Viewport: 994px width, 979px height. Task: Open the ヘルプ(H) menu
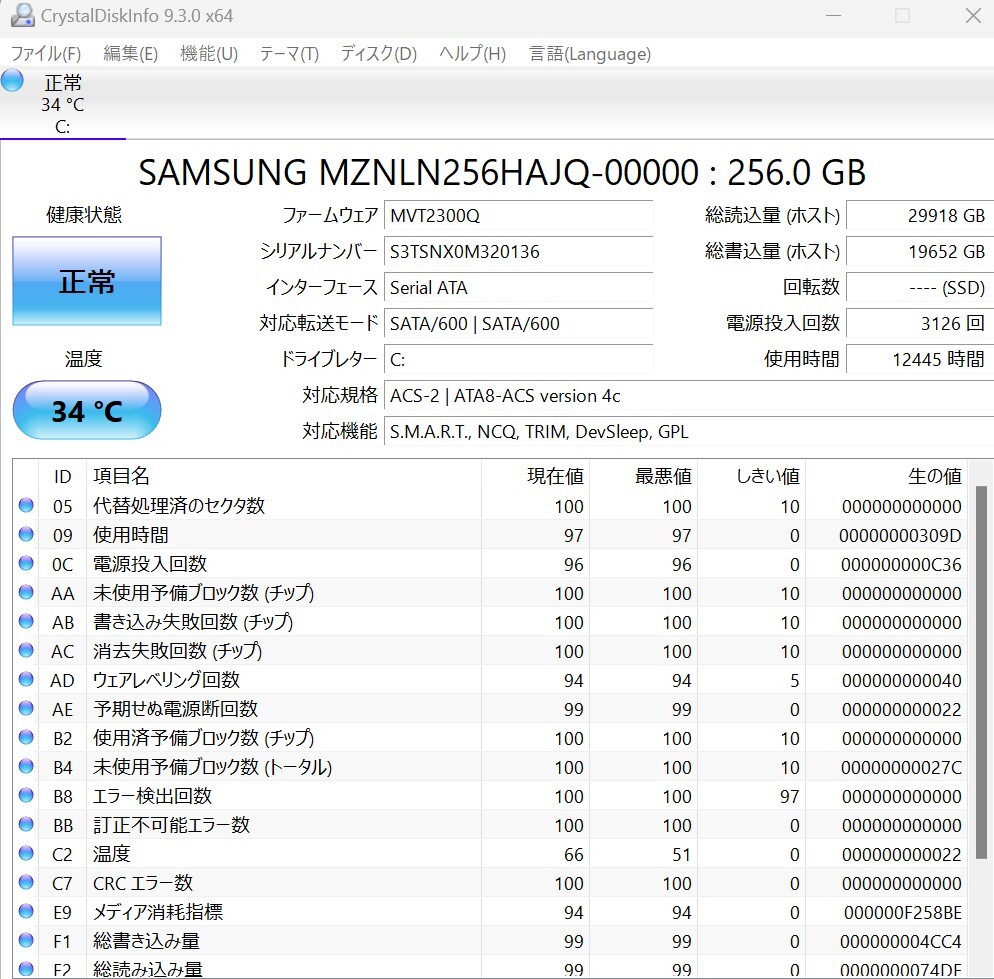[x=473, y=54]
